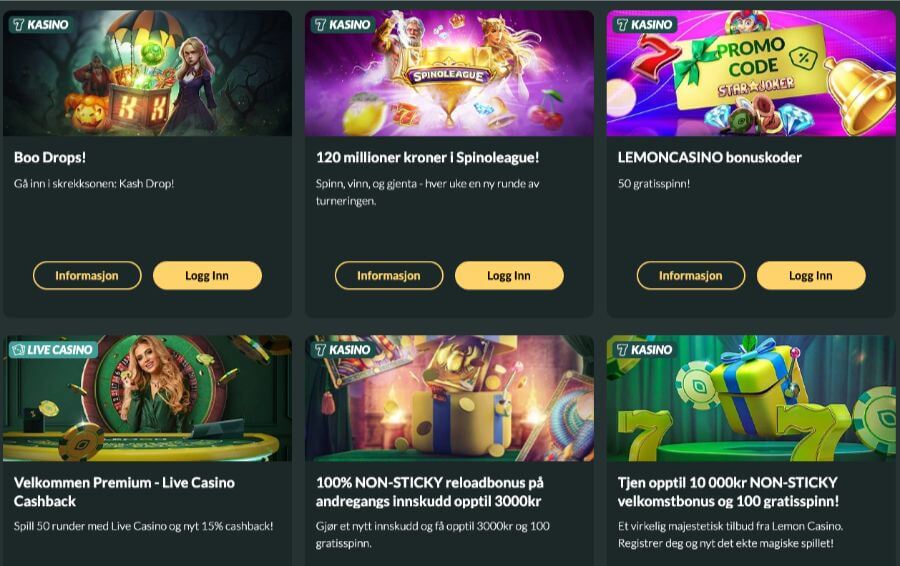Image resolution: width=900 pixels, height=566 pixels.
Task: Open the Boo Drops pumpkin banner image
Action: coord(148,73)
